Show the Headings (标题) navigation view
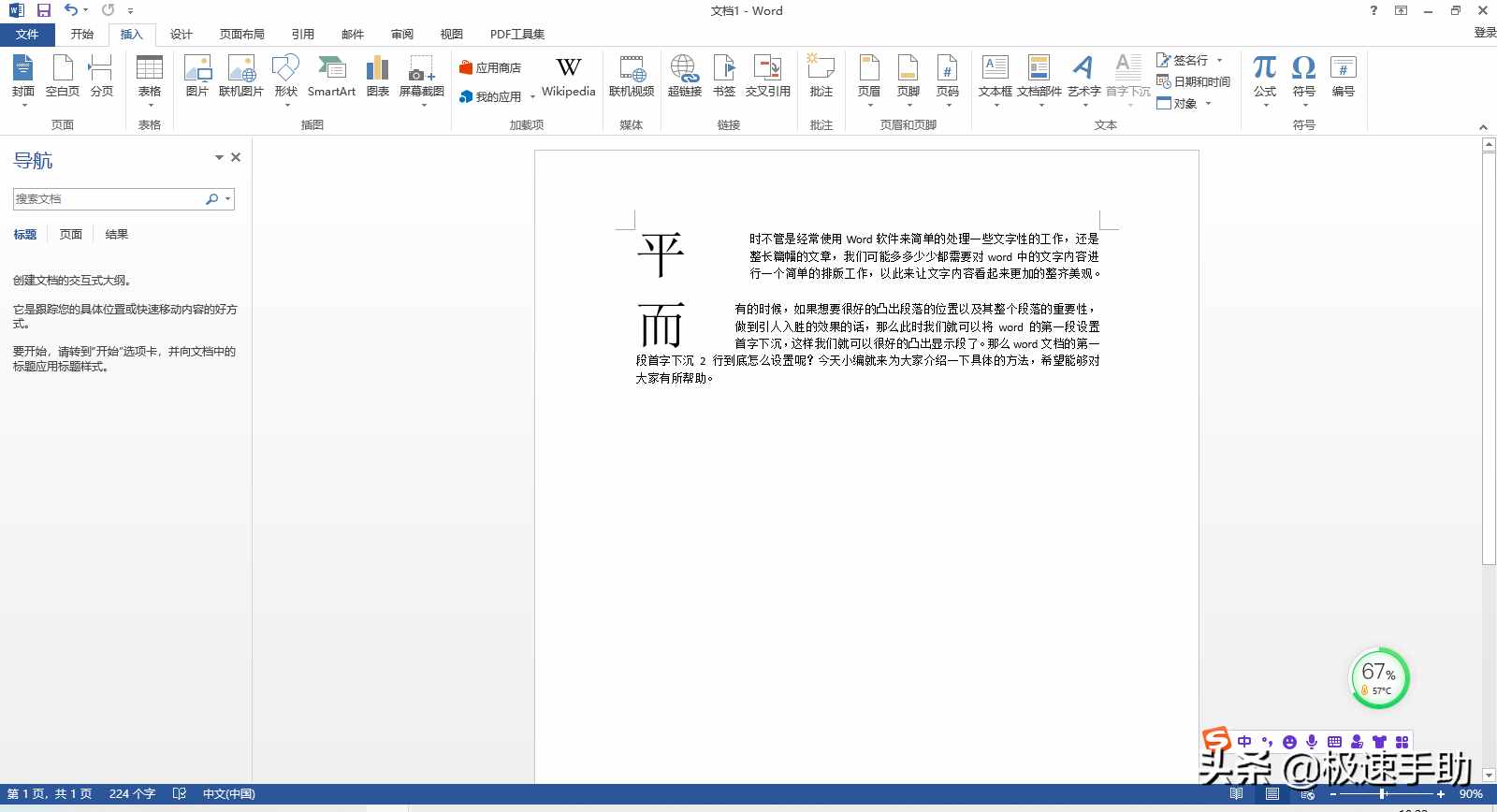1497x812 pixels. pyautogui.click(x=25, y=235)
